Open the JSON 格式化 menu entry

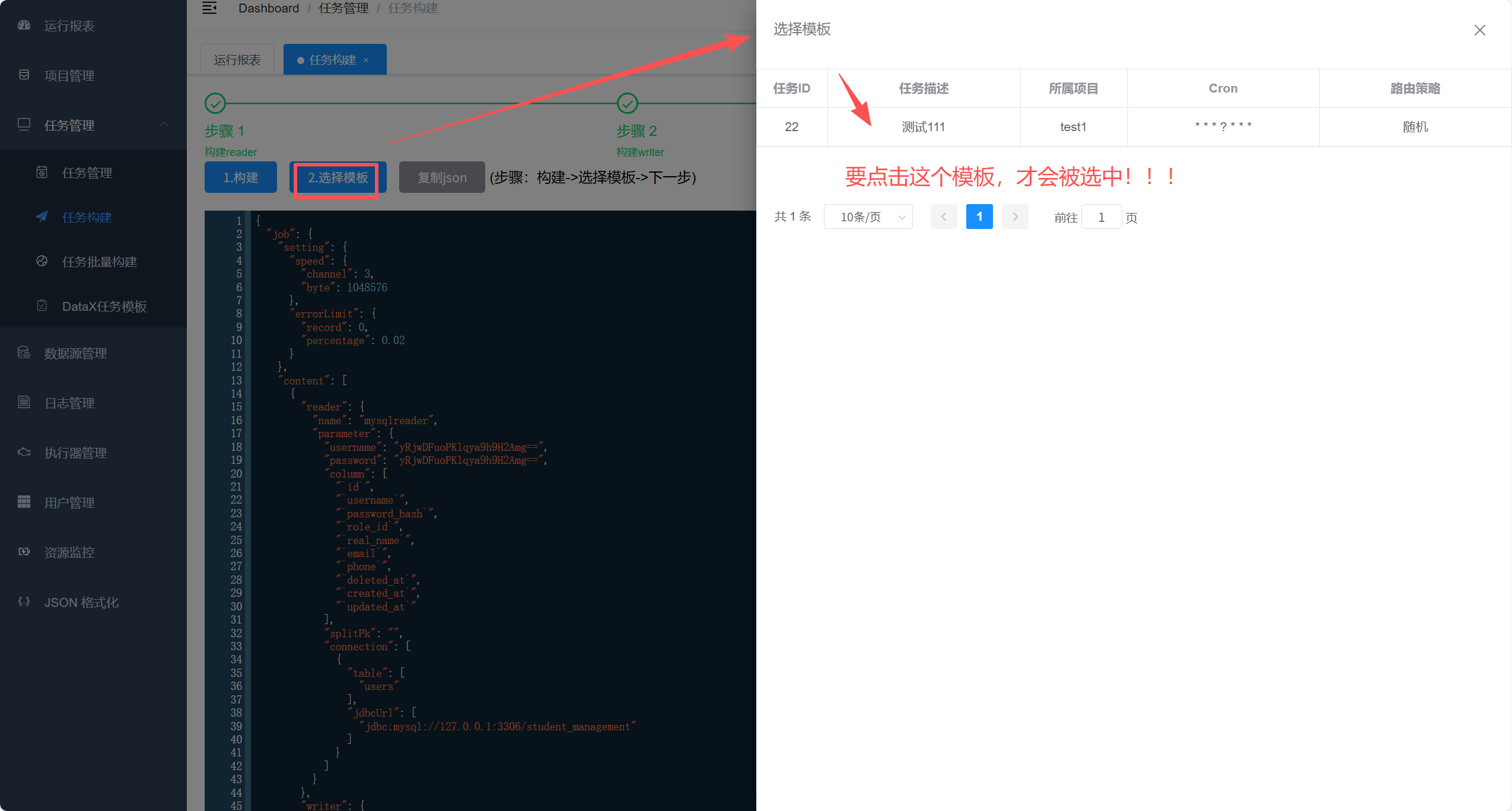pos(81,602)
